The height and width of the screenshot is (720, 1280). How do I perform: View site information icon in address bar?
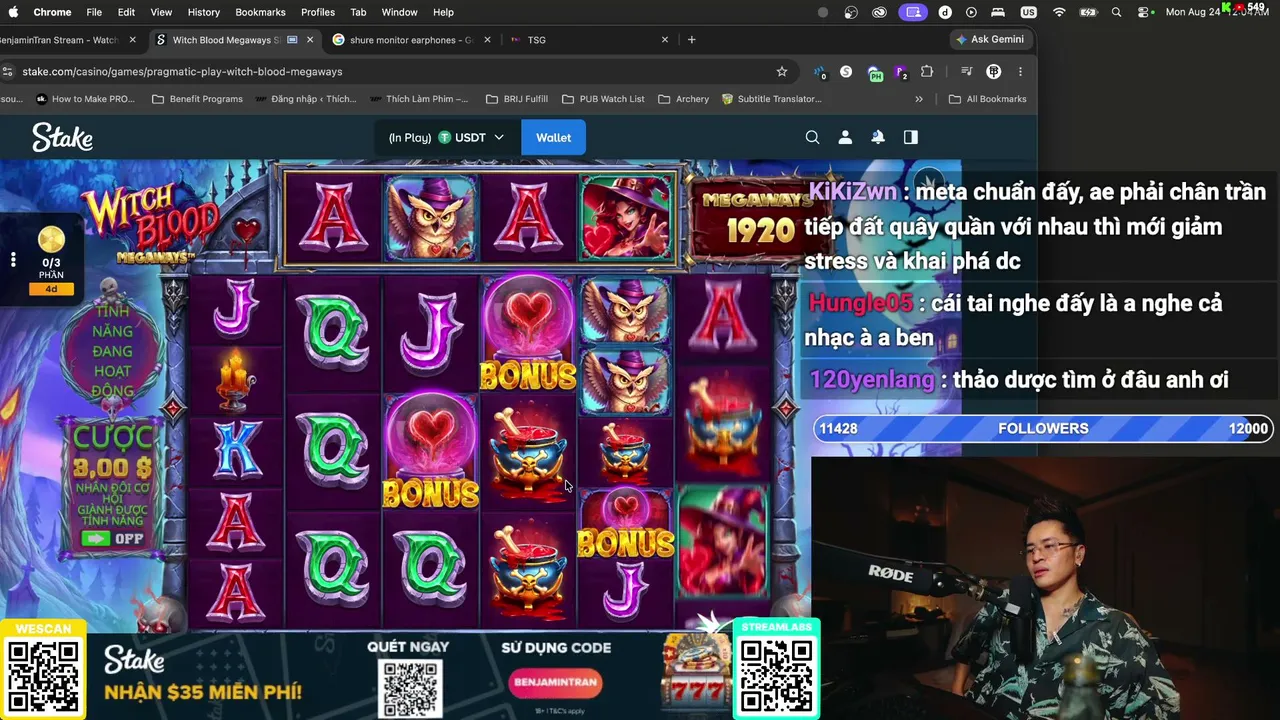click(x=8, y=71)
